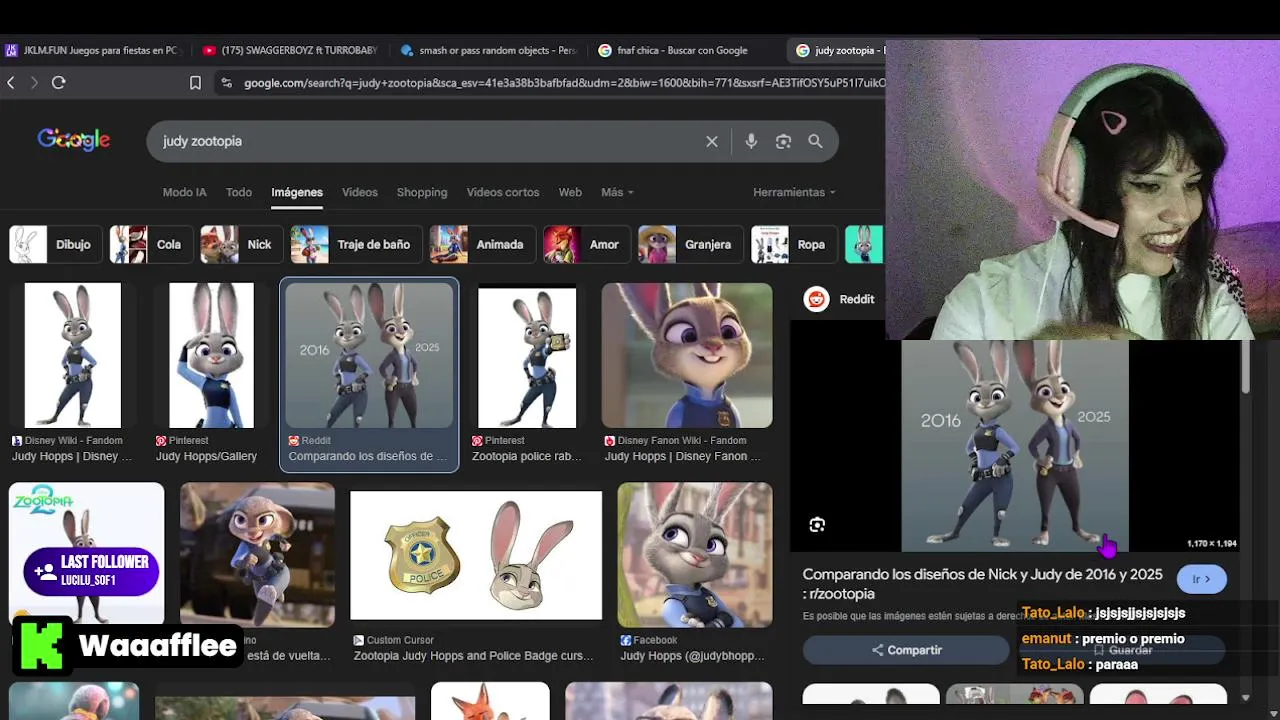Open the Videos results tab

tap(360, 192)
